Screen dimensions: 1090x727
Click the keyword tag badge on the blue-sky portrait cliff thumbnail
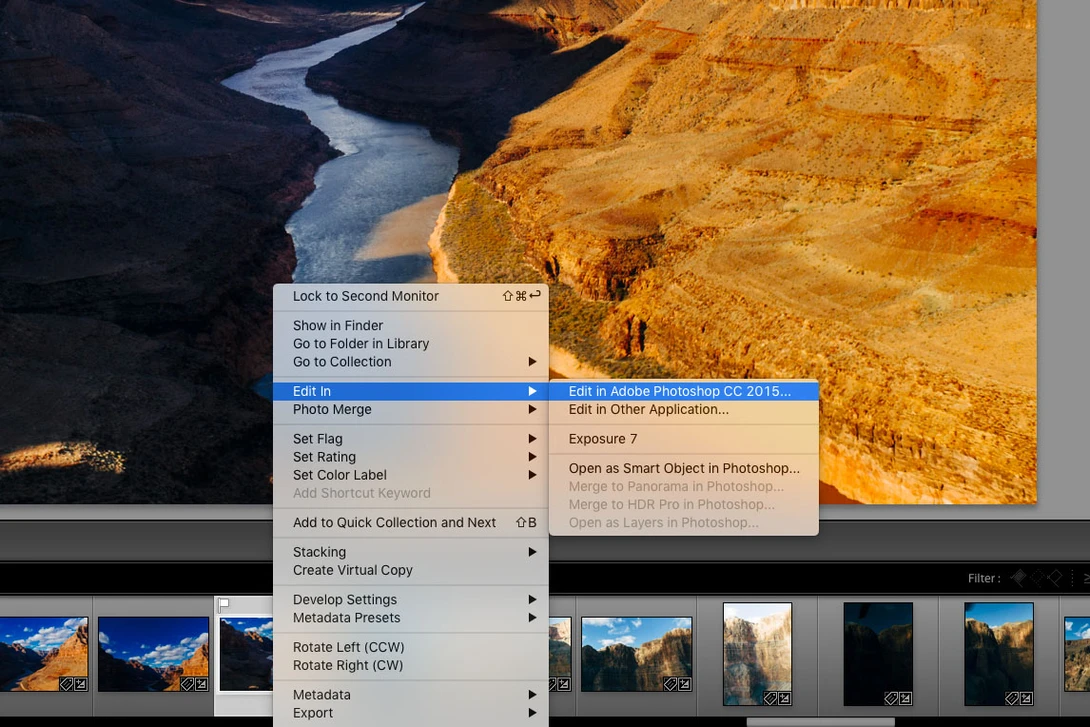click(x=1011, y=698)
